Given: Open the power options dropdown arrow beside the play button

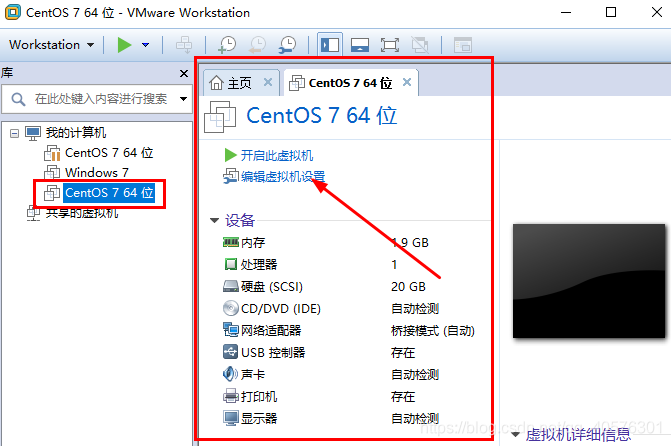Looking at the screenshot, I should coord(145,45).
